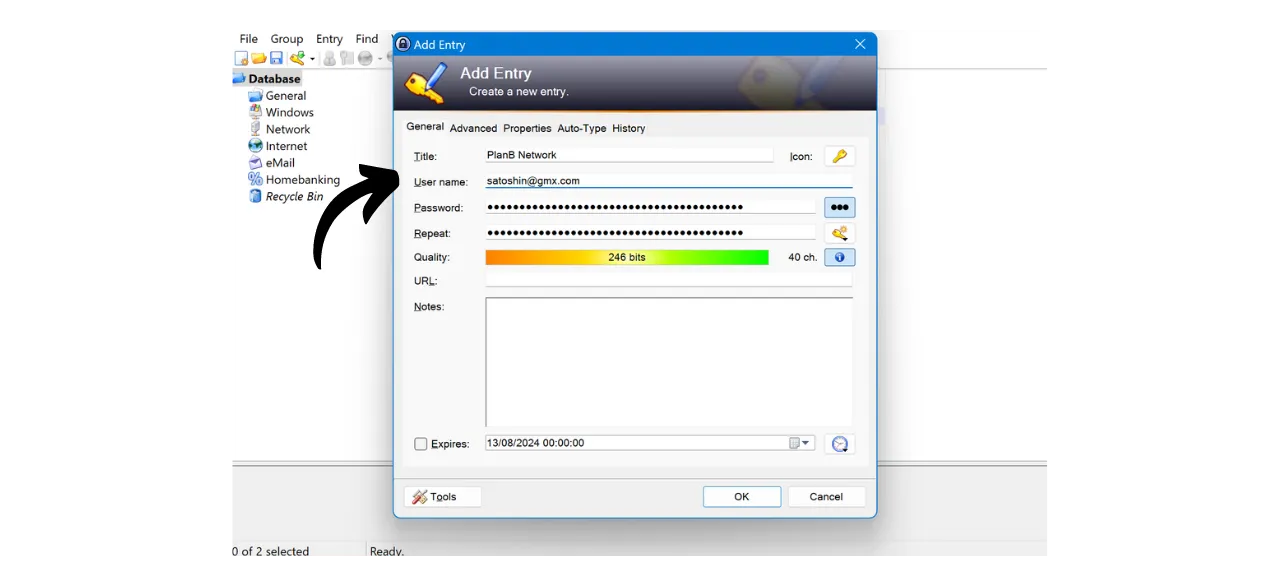Viewport: 1280px width, 586px height.
Task: Click the Open database folder icon
Action: click(259, 58)
